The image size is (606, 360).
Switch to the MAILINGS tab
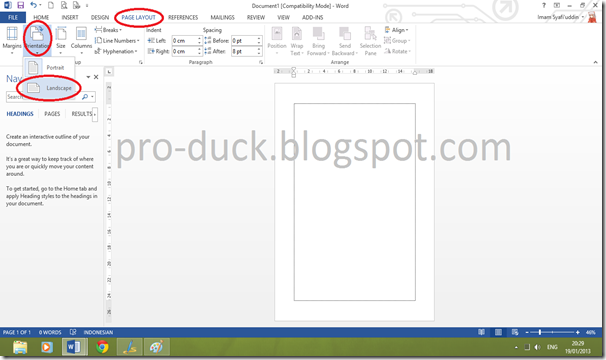click(x=222, y=17)
